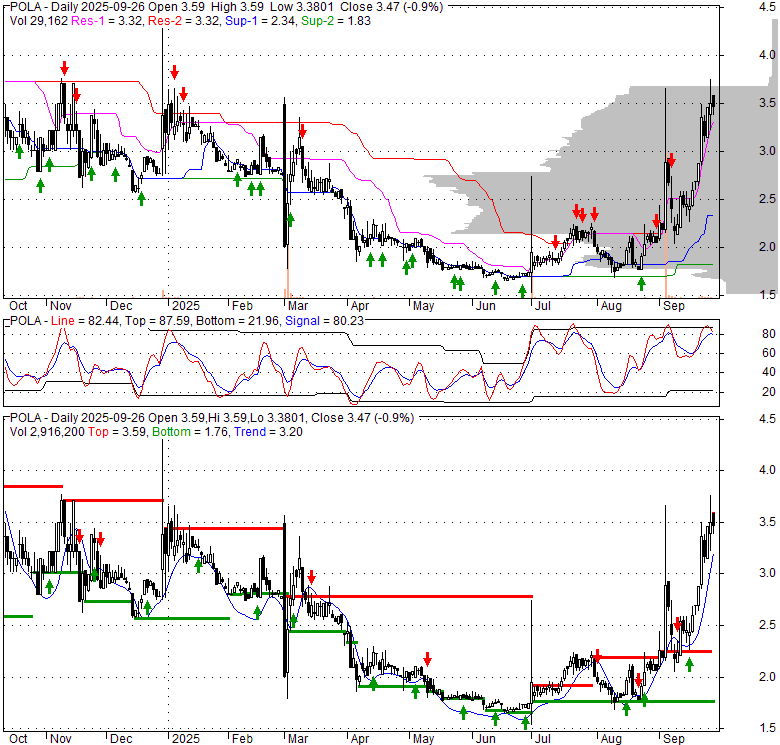Select the green 'Bottom = 1.76' legend in the bottom chart
Viewport: 780px width, 745px height.
[x=190, y=432]
